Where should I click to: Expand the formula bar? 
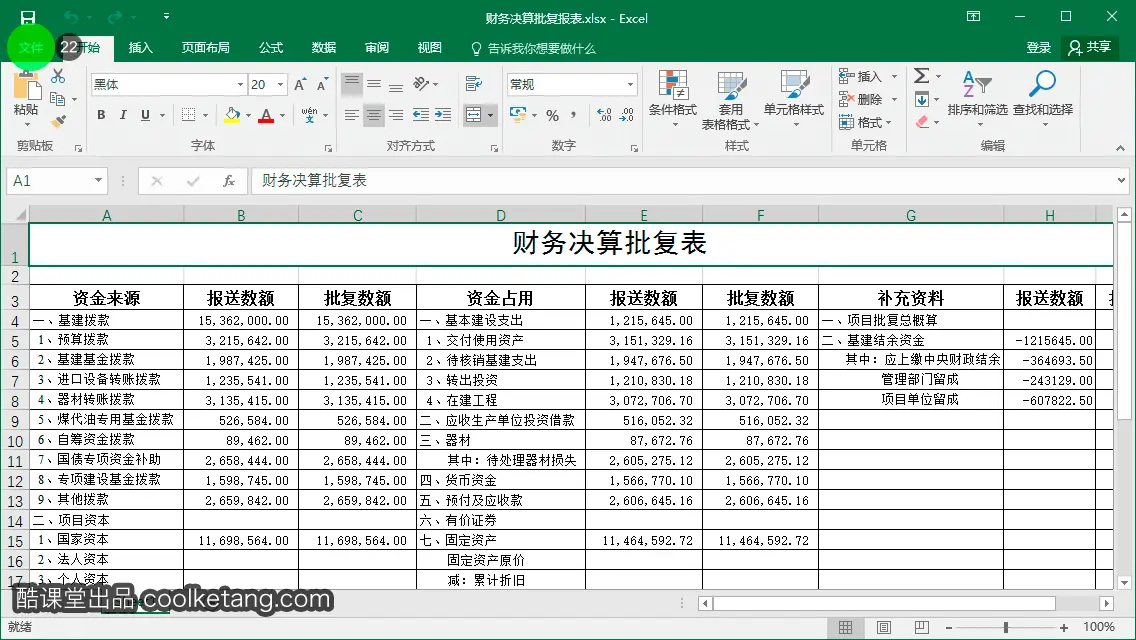1121,180
